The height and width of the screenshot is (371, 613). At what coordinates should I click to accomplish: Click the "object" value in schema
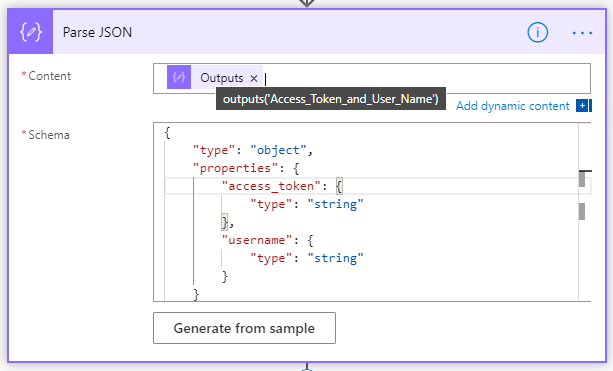click(x=278, y=150)
